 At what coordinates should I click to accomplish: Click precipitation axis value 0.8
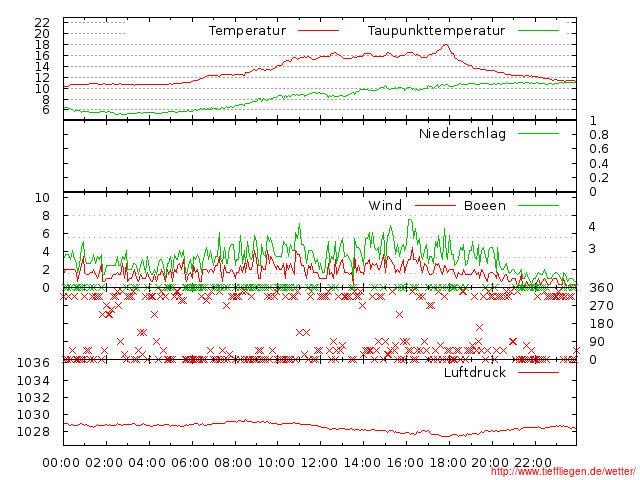[x=599, y=135]
